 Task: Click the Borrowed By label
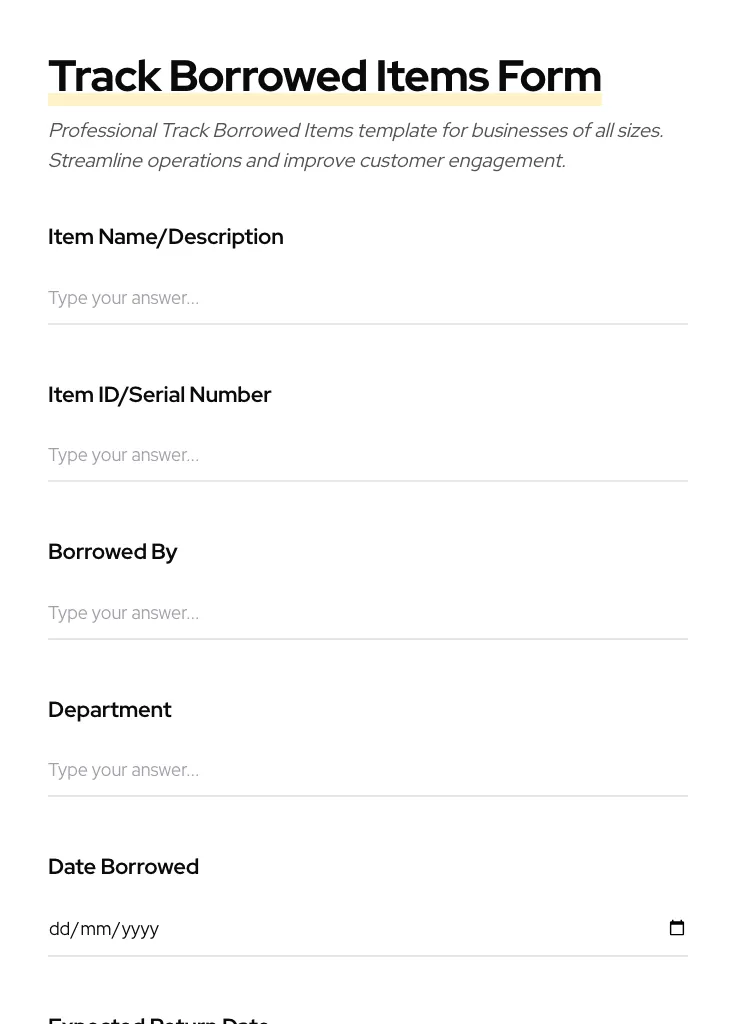coord(112,552)
